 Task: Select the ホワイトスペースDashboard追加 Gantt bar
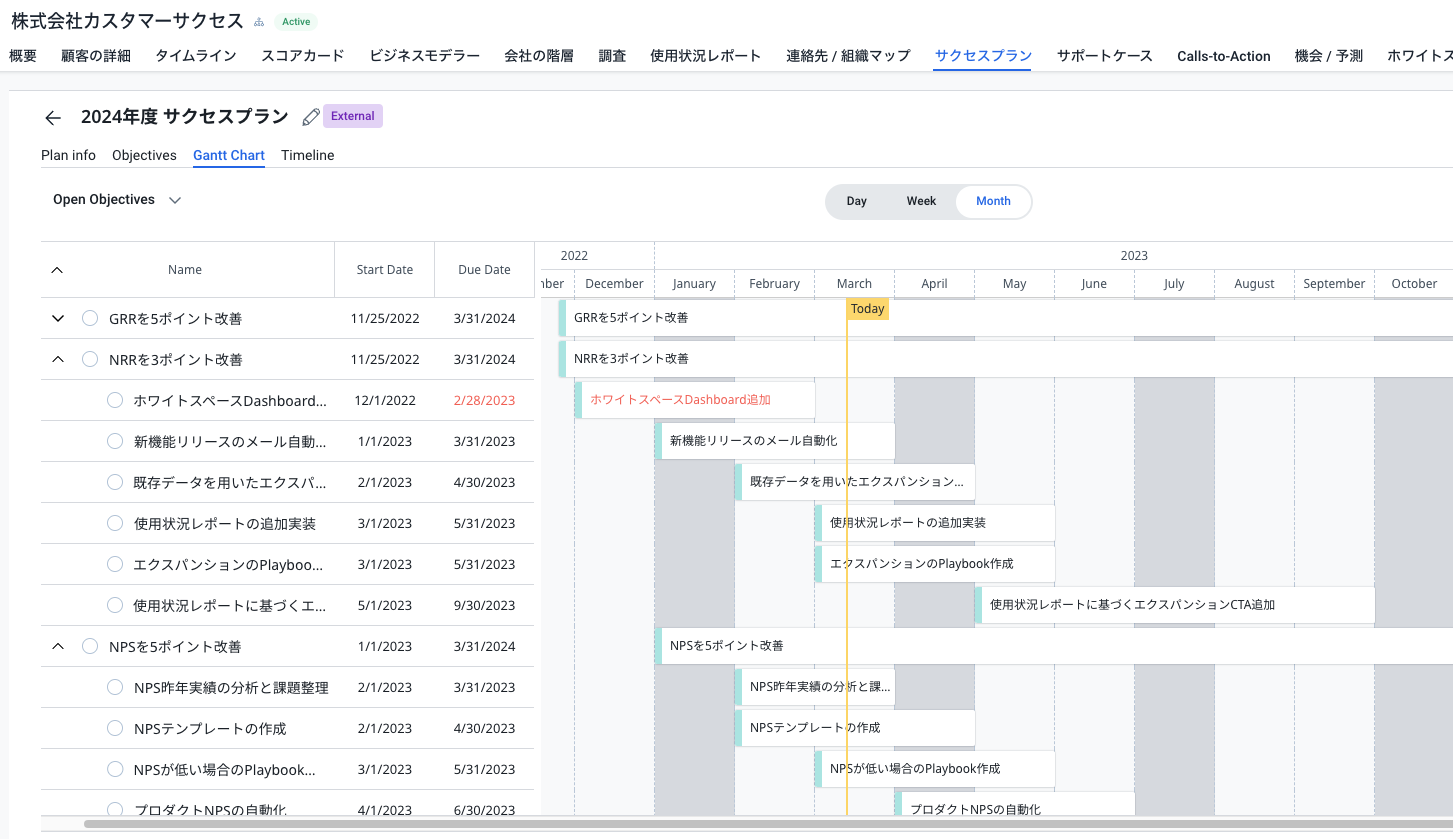tap(695, 400)
